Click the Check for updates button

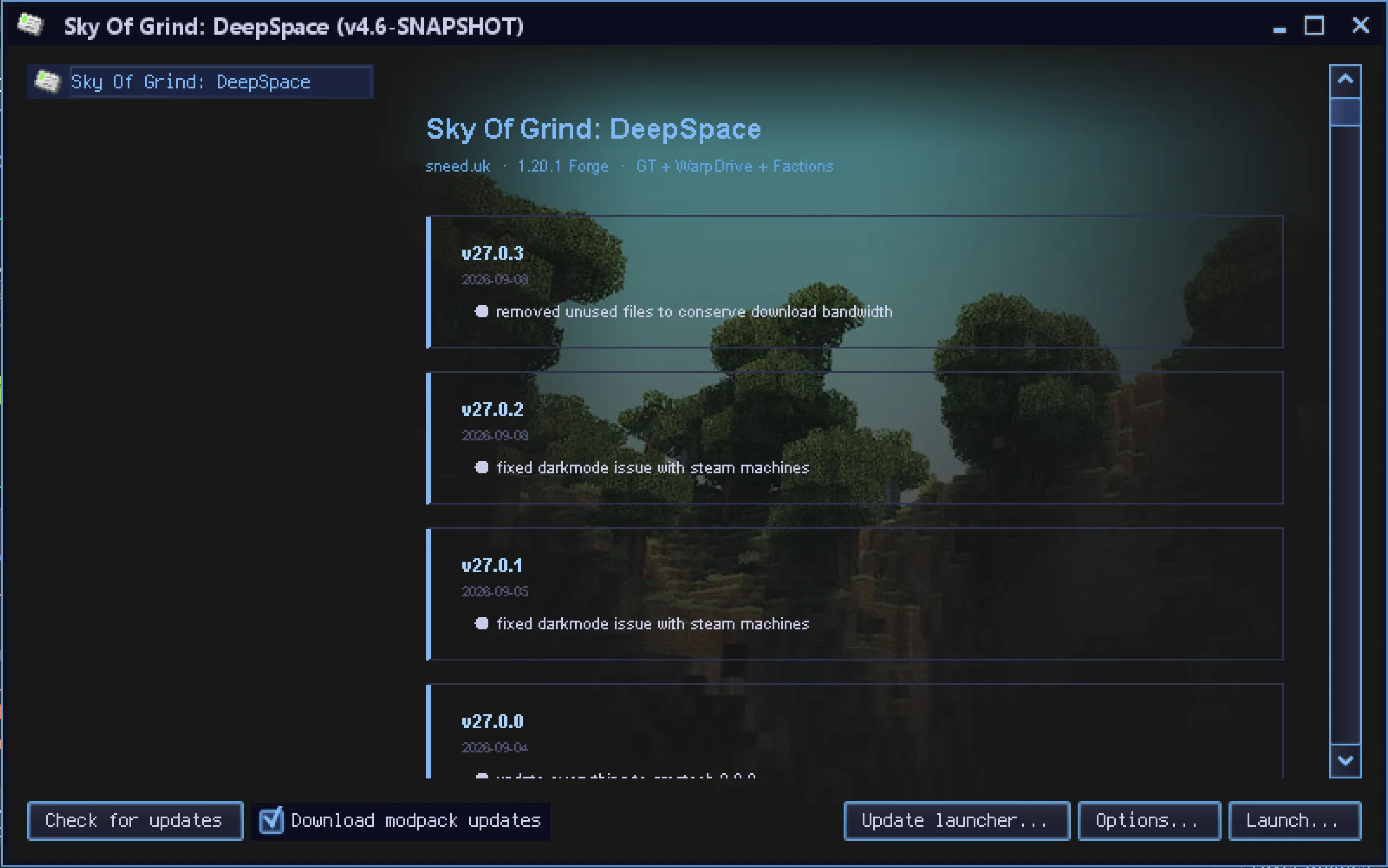[135, 821]
